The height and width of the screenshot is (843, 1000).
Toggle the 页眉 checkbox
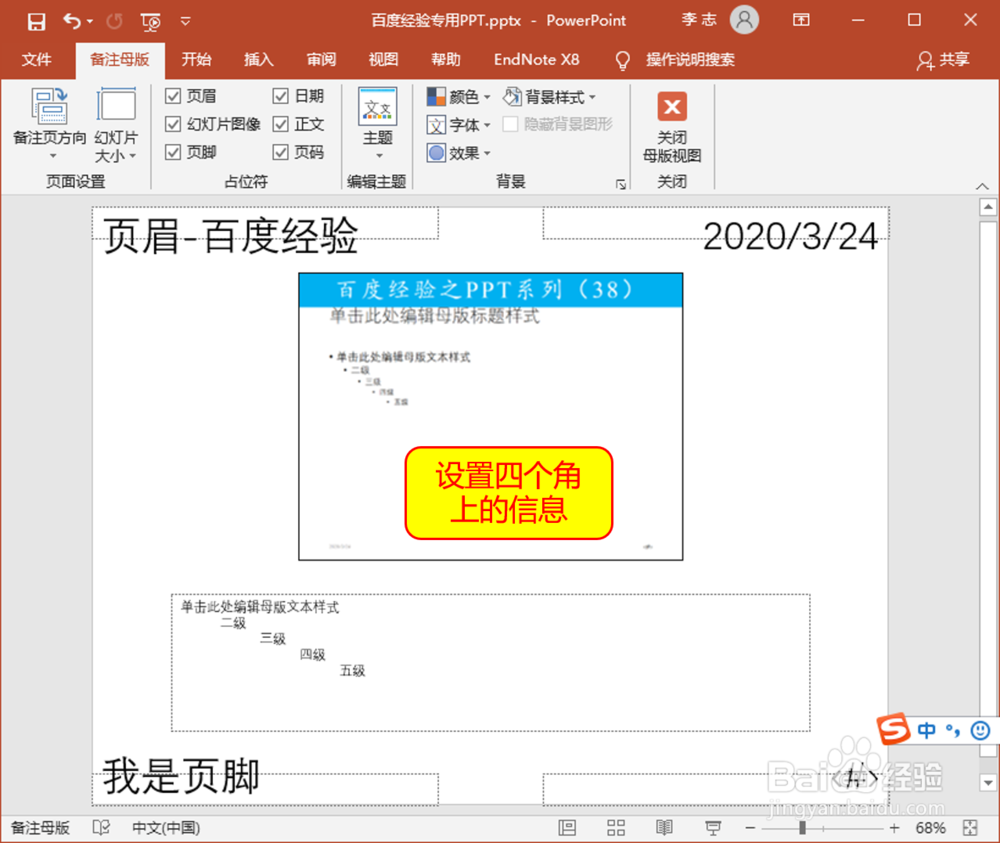[x=173, y=96]
